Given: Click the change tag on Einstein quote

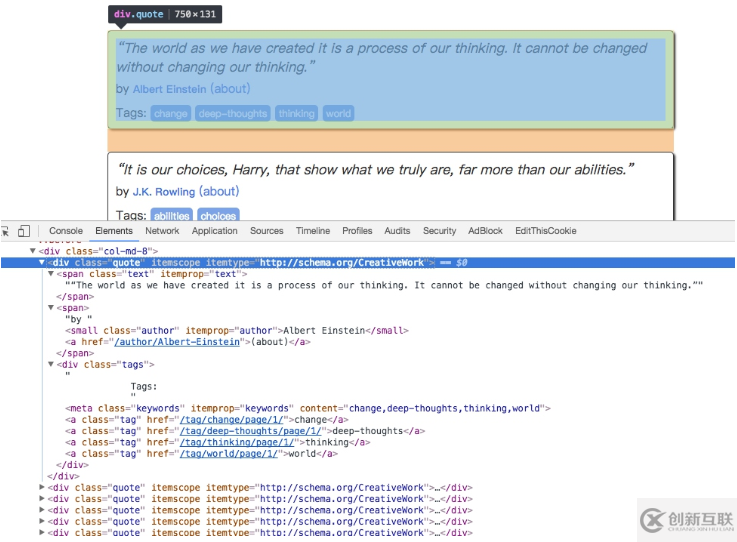Looking at the screenshot, I should tap(171, 113).
